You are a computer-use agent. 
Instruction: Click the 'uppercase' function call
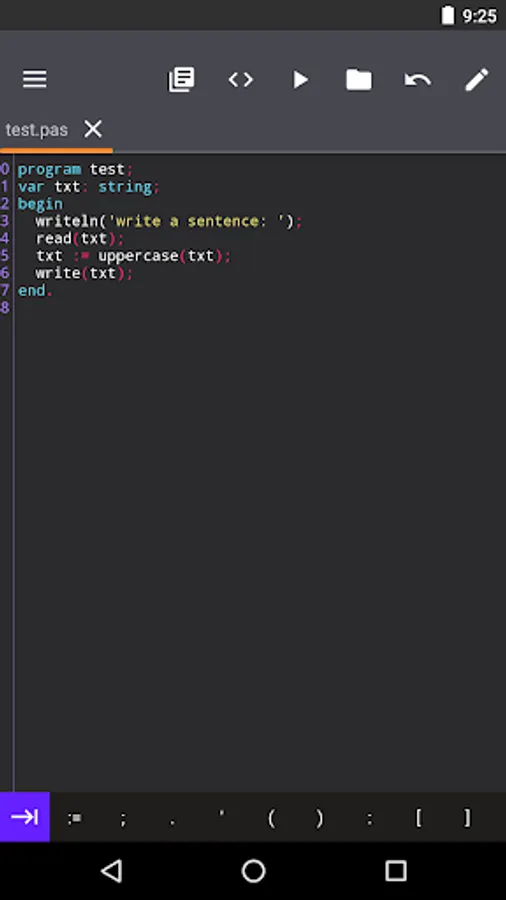[138, 256]
